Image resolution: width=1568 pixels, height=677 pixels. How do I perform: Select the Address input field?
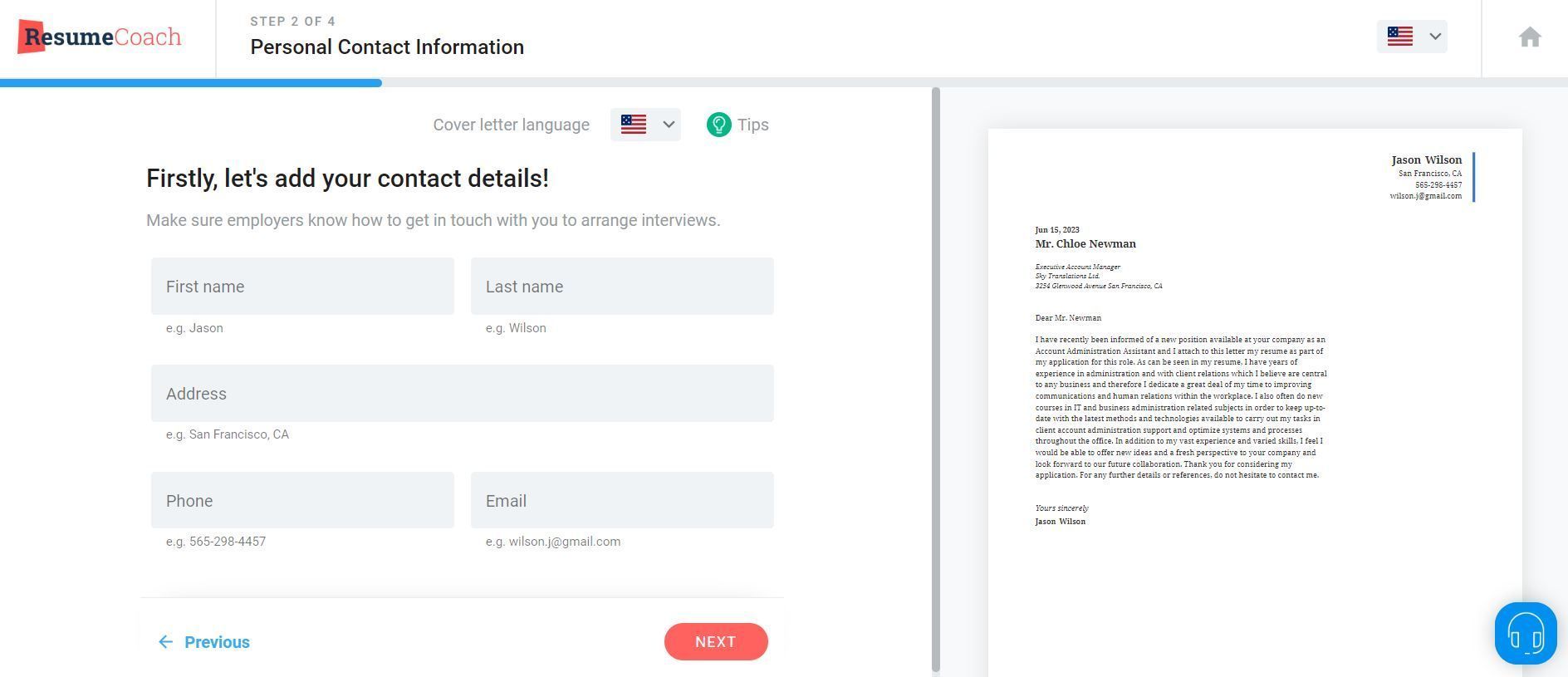(463, 393)
